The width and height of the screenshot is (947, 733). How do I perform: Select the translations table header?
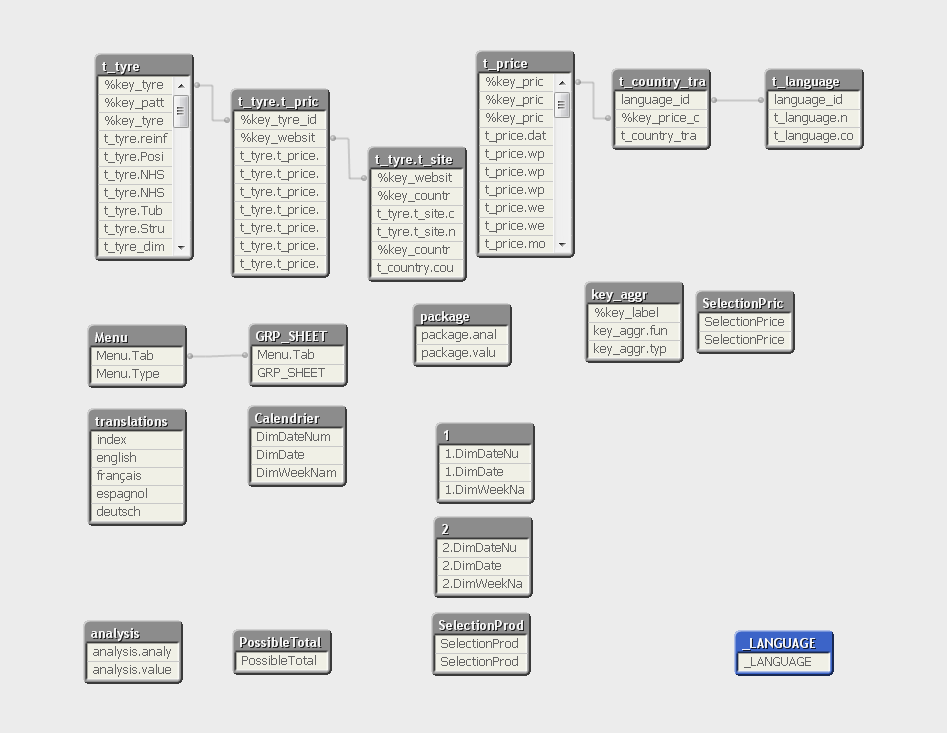coord(137,421)
